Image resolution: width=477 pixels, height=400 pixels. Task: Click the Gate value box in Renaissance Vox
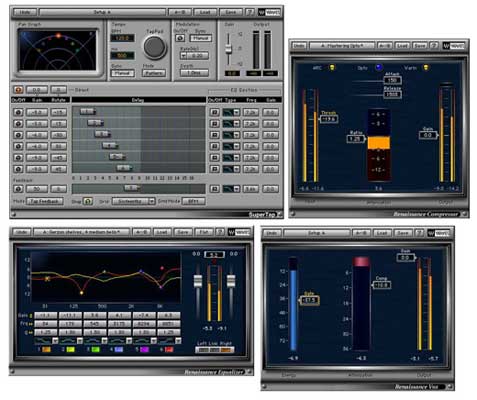310,300
